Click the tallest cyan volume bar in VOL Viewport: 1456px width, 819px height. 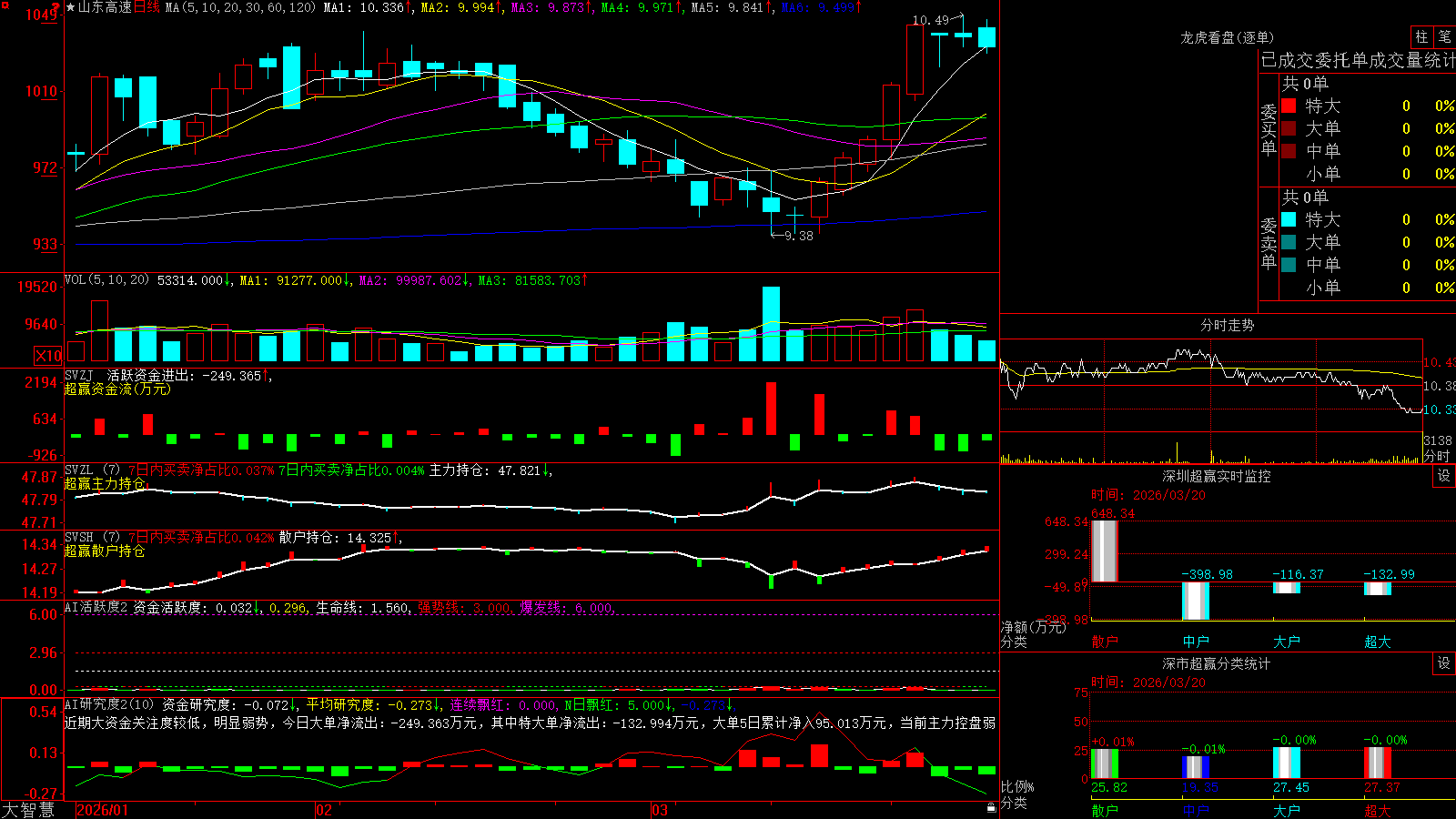click(x=771, y=324)
